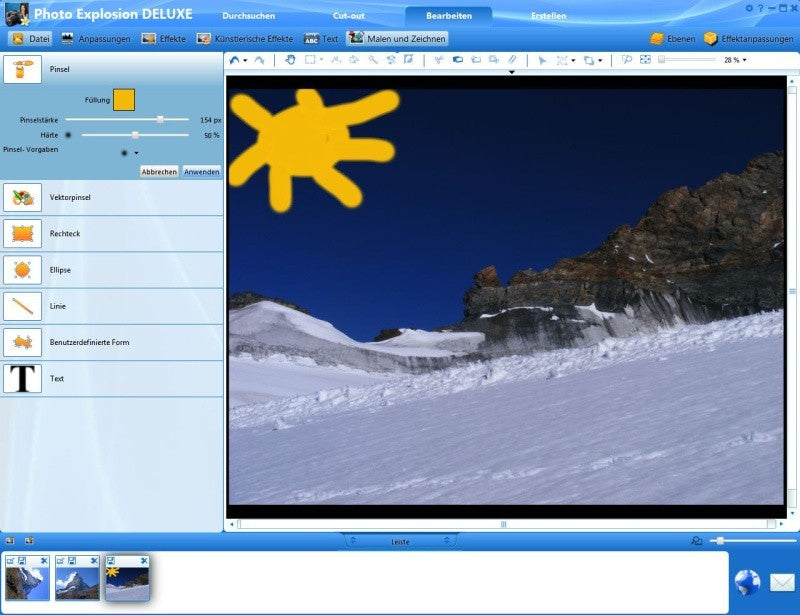The height and width of the screenshot is (615, 800).
Task: Open the yellow Füllung color swatch
Action: pos(124,100)
